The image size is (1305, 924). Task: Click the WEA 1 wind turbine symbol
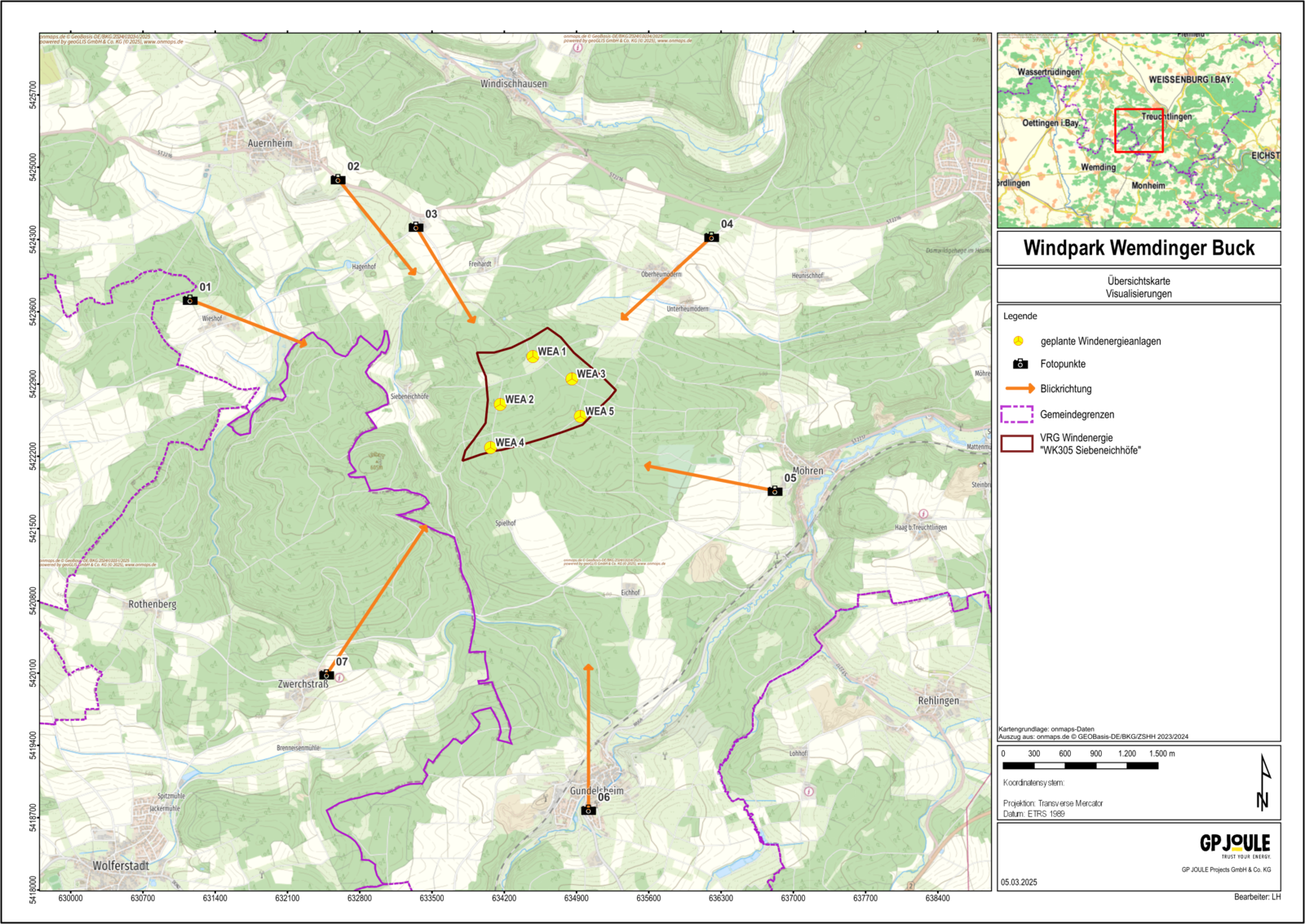[532, 356]
